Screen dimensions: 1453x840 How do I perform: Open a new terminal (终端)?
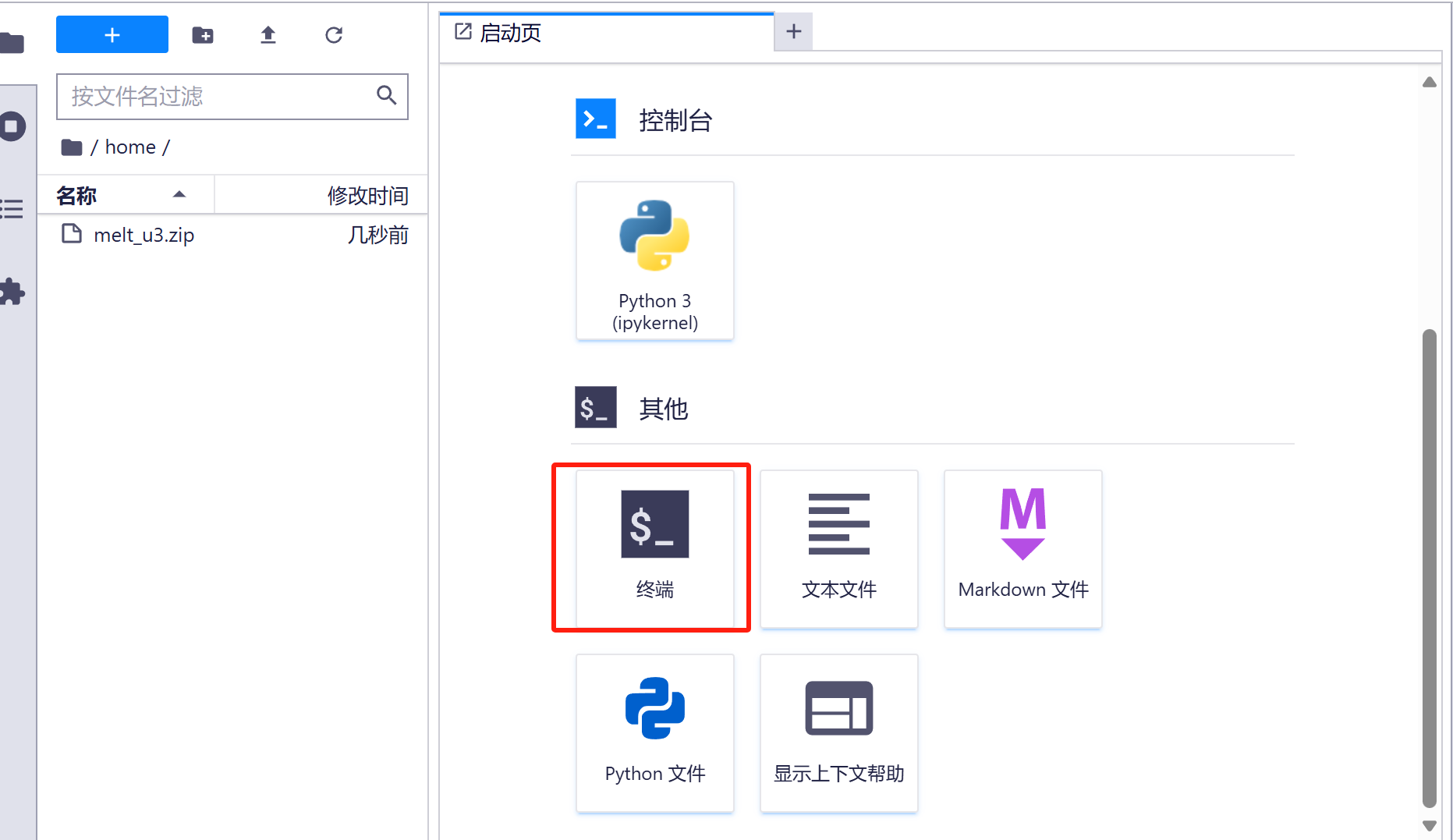pyautogui.click(x=654, y=548)
